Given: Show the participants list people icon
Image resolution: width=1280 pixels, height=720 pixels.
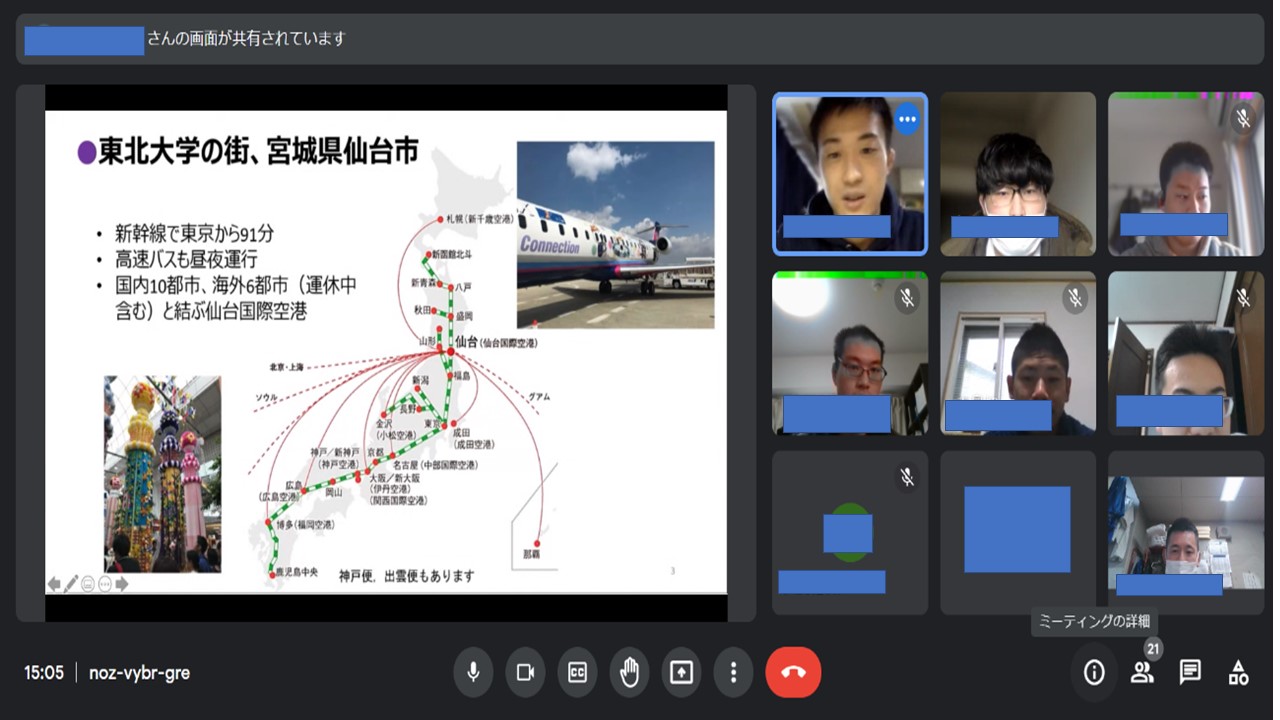Looking at the screenshot, I should 1142,673.
